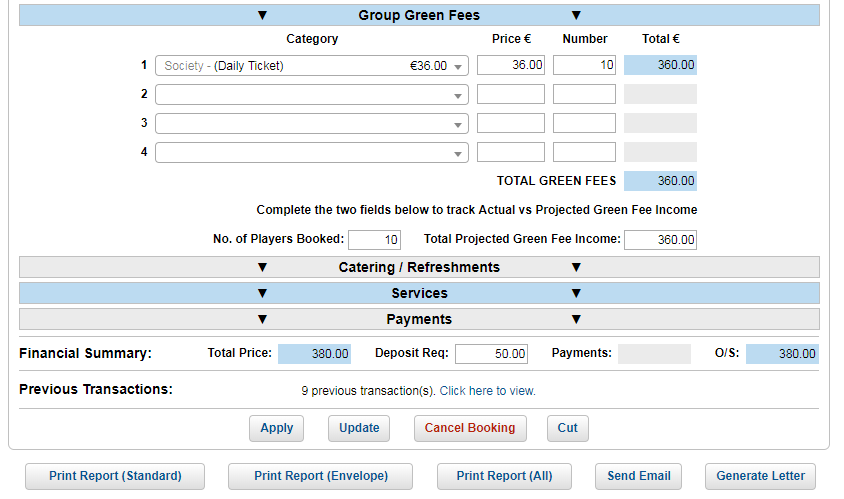This screenshot has width=844, height=499.
Task: Click the Generate Letter button
Action: 761,476
